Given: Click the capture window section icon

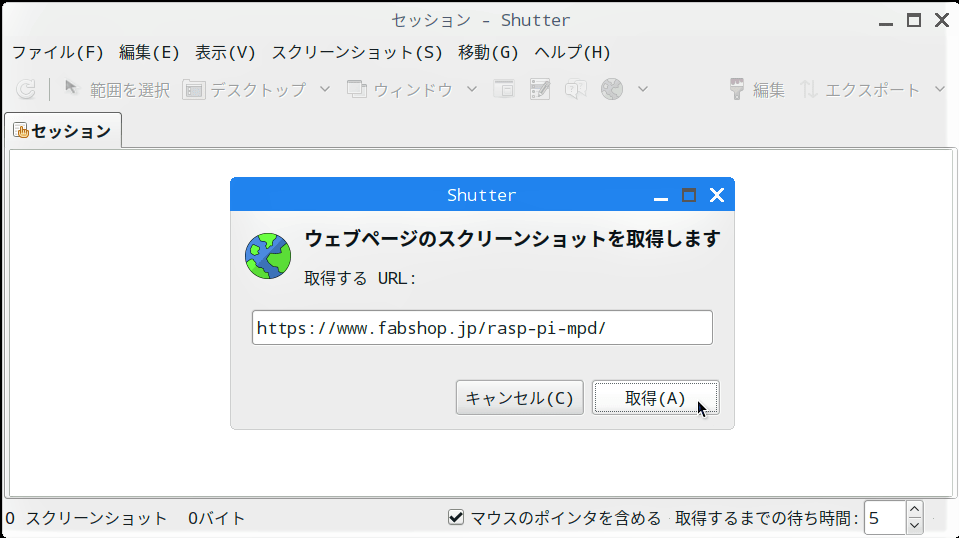Looking at the screenshot, I should pos(504,89).
